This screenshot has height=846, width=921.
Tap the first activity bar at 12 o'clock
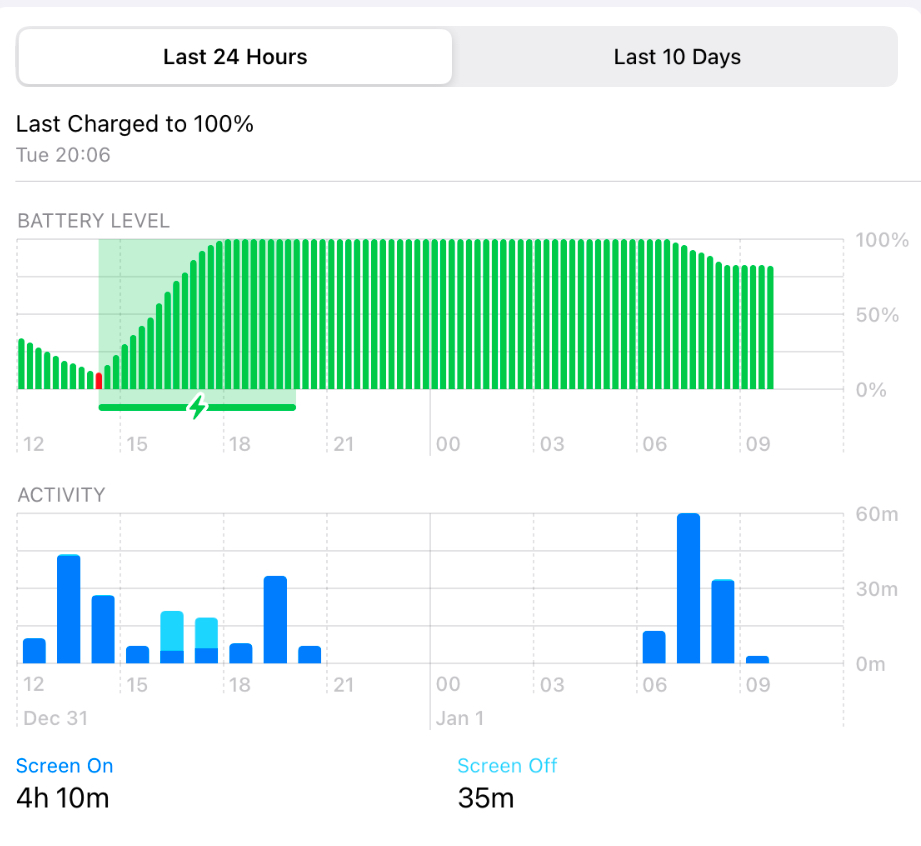point(34,650)
